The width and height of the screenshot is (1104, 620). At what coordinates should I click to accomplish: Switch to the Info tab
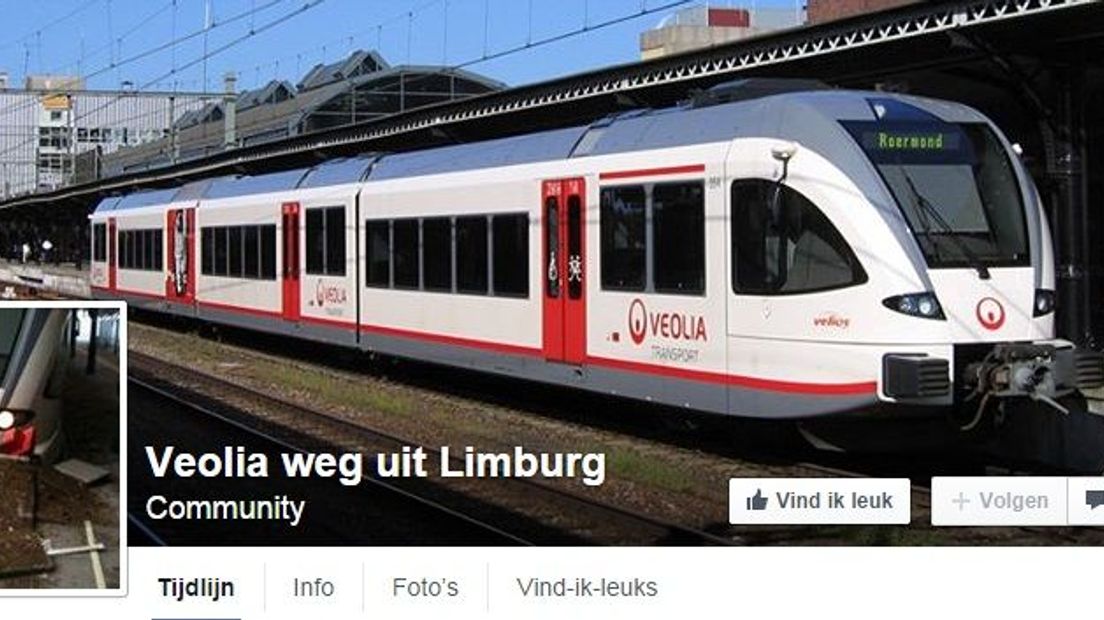point(313,588)
